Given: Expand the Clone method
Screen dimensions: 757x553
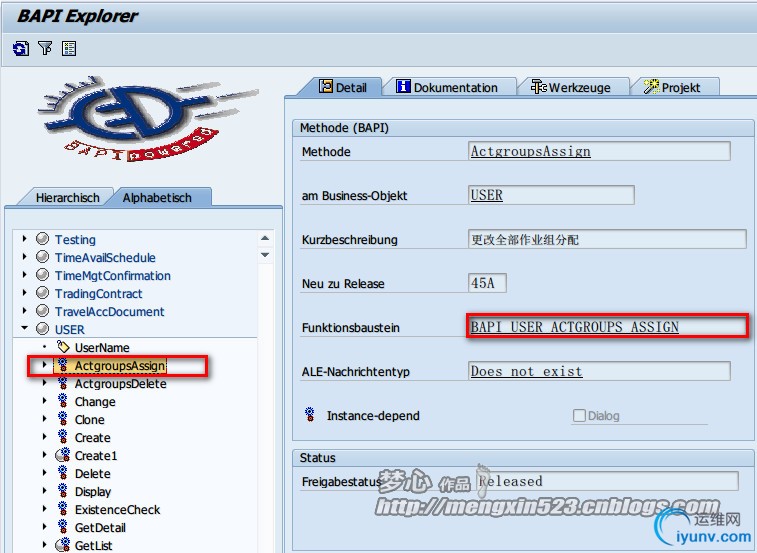Looking at the screenshot, I should pyautogui.click(x=44, y=419).
